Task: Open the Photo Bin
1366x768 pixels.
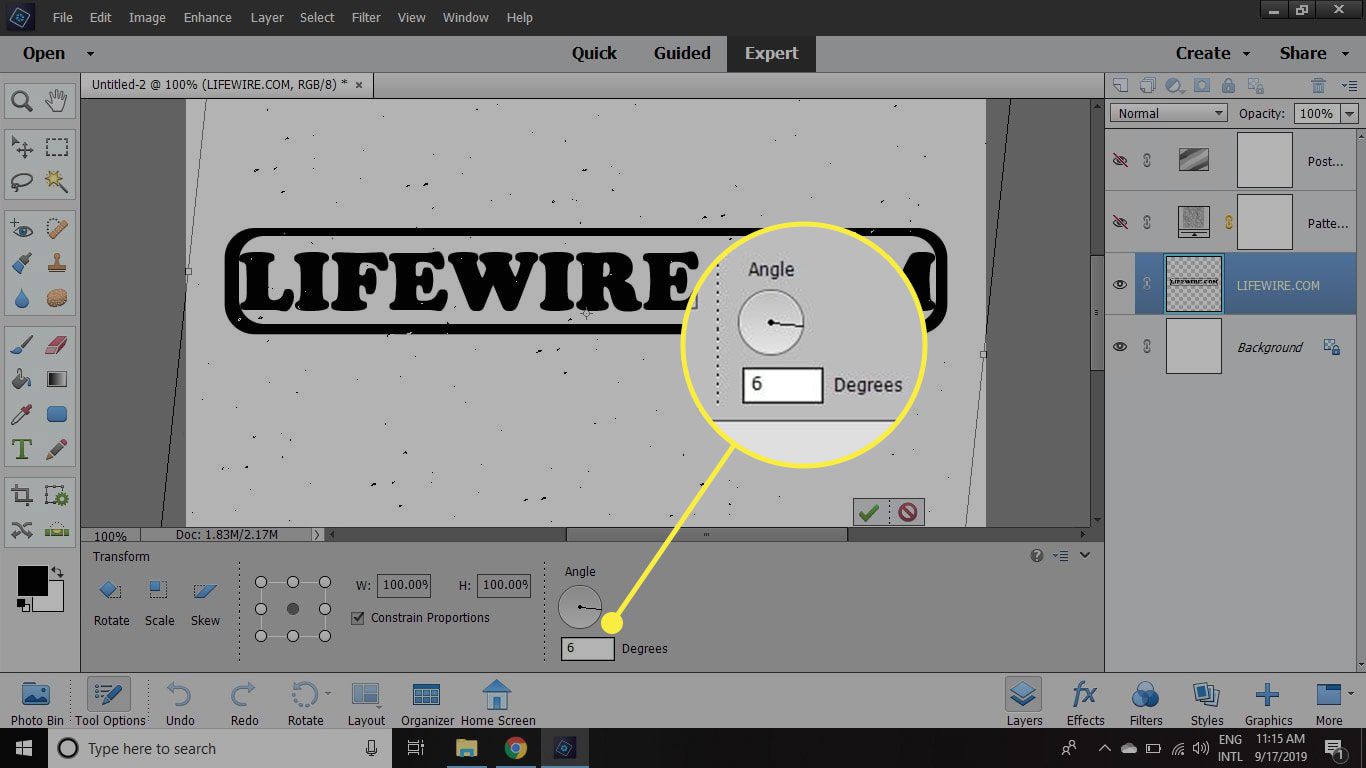Action: click(x=37, y=704)
